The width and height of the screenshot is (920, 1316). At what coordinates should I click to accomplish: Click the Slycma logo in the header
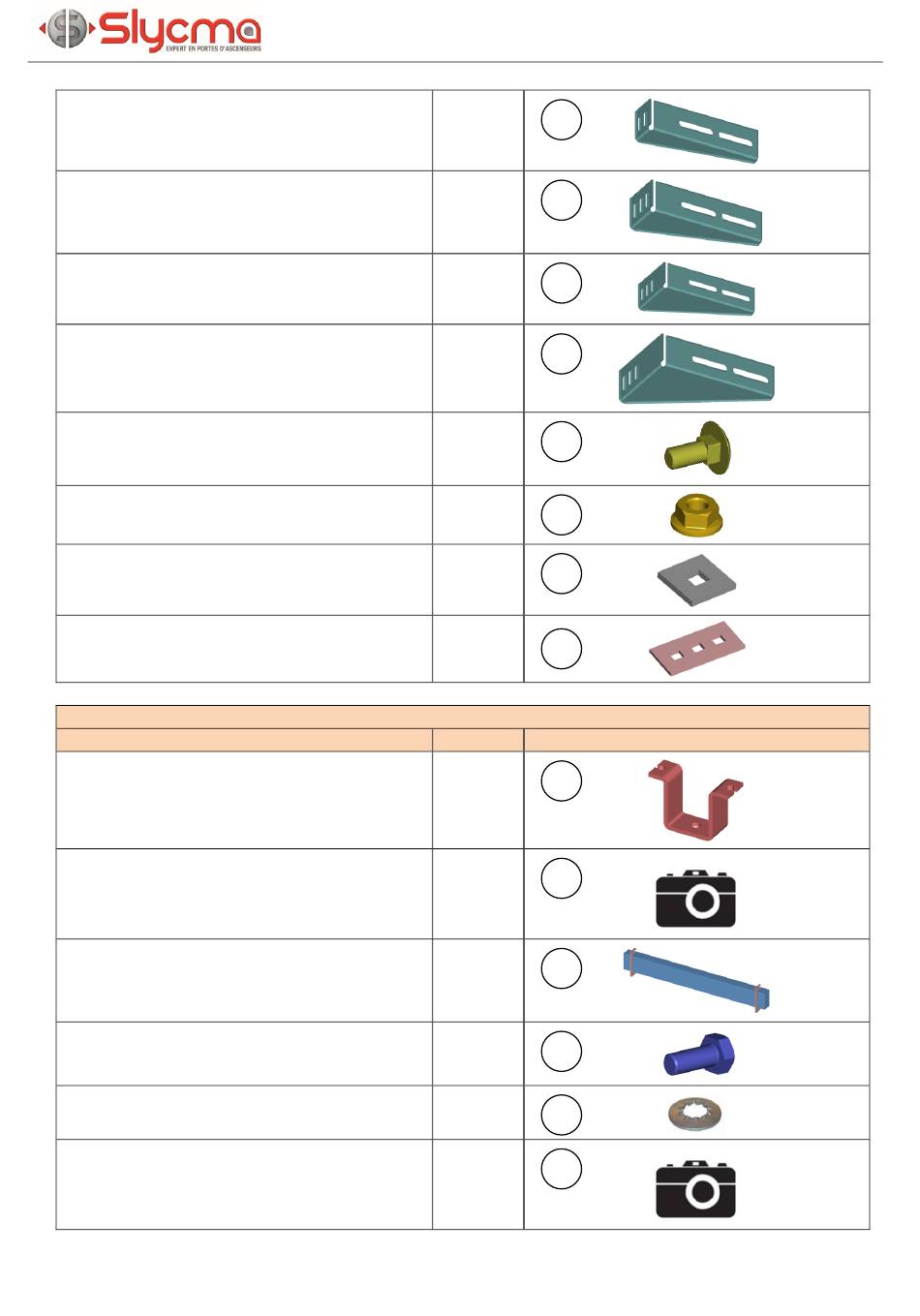tap(150, 30)
